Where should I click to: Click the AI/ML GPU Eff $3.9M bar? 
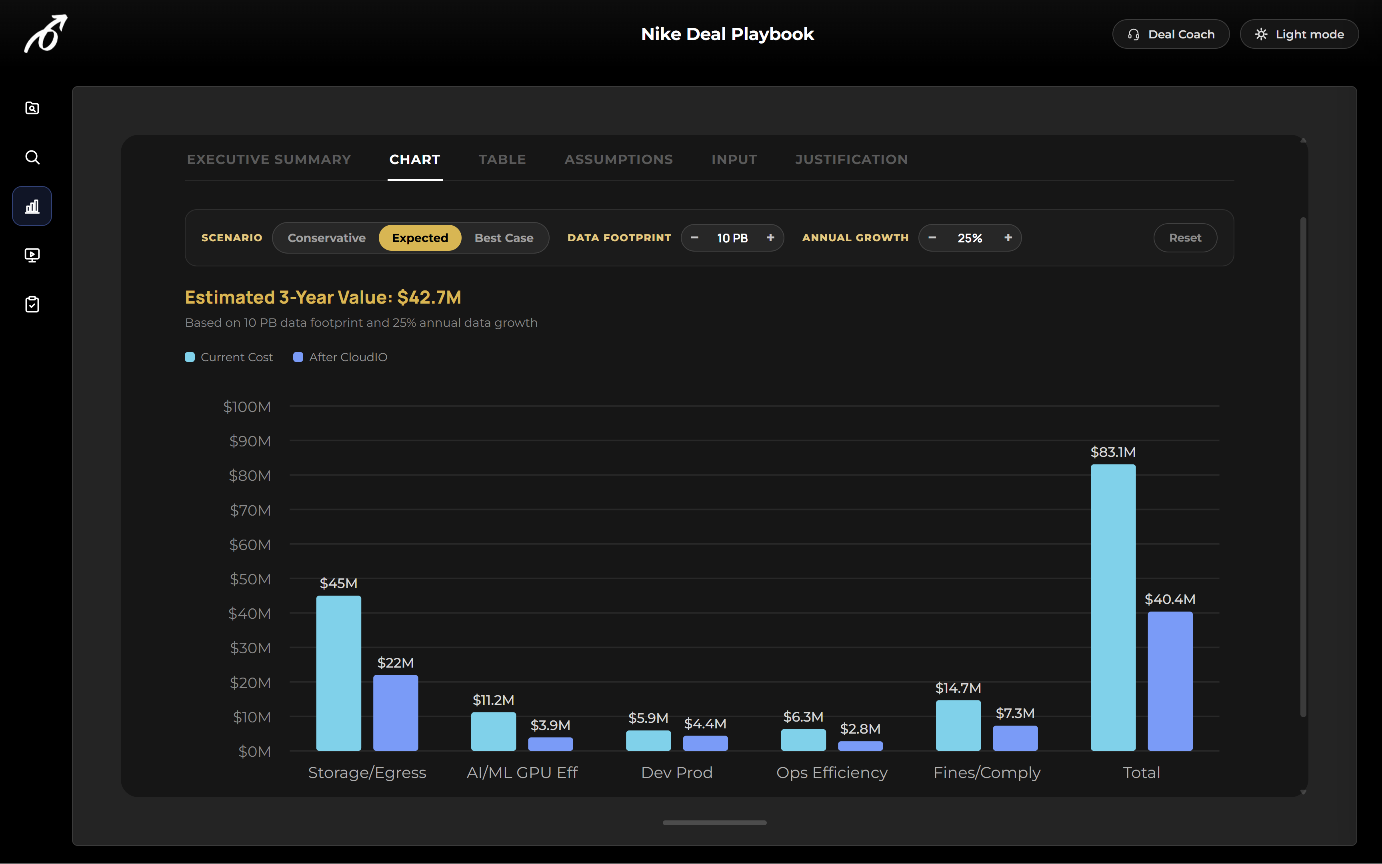click(550, 744)
